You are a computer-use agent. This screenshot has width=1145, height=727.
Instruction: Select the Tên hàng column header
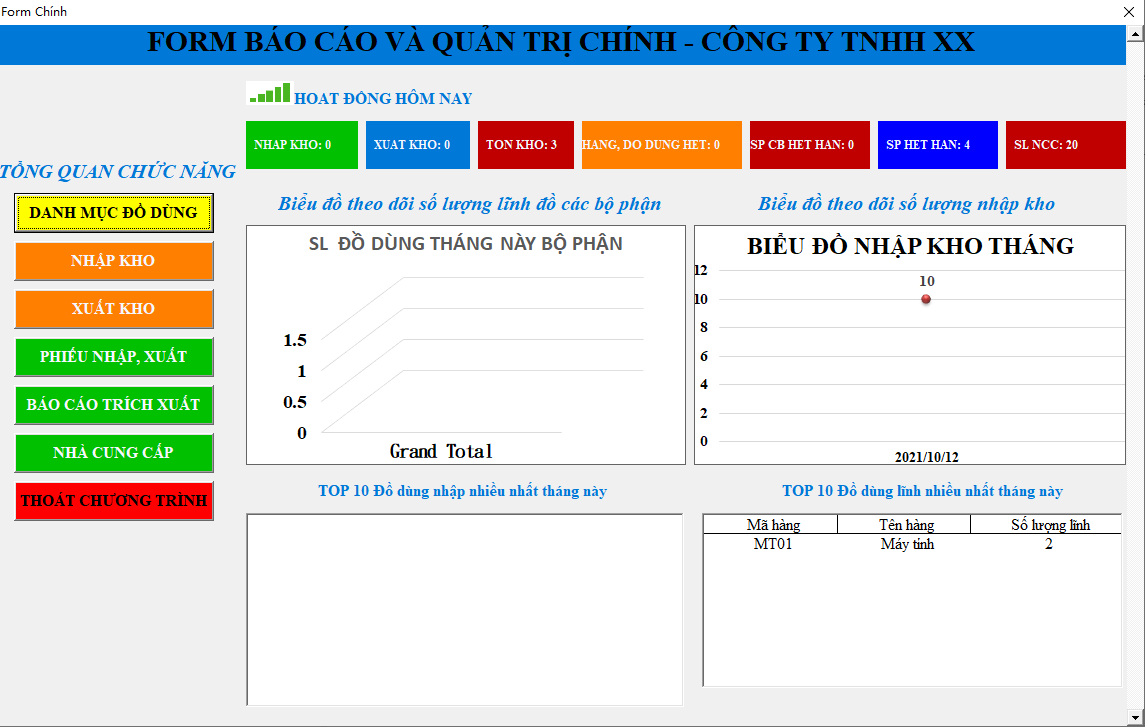905,525
